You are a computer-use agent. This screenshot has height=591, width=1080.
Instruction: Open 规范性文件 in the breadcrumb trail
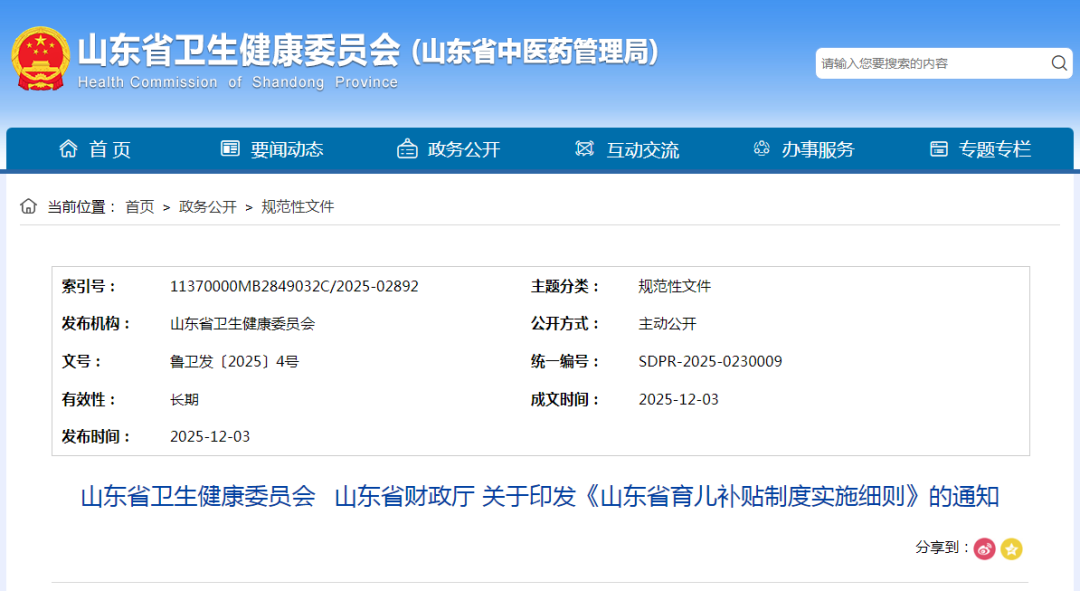tap(298, 207)
